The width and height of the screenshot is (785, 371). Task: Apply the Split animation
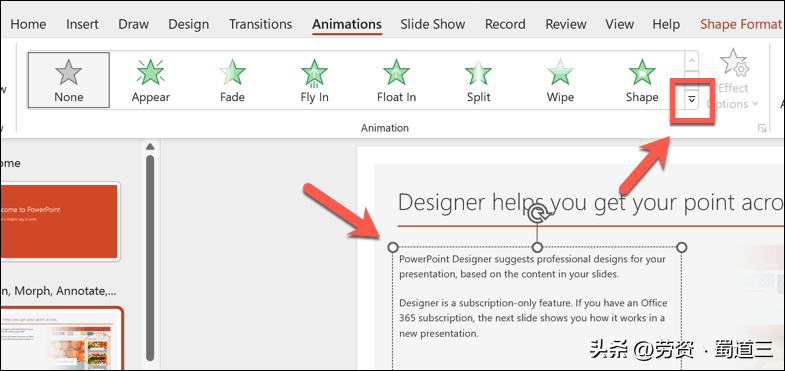tap(479, 80)
